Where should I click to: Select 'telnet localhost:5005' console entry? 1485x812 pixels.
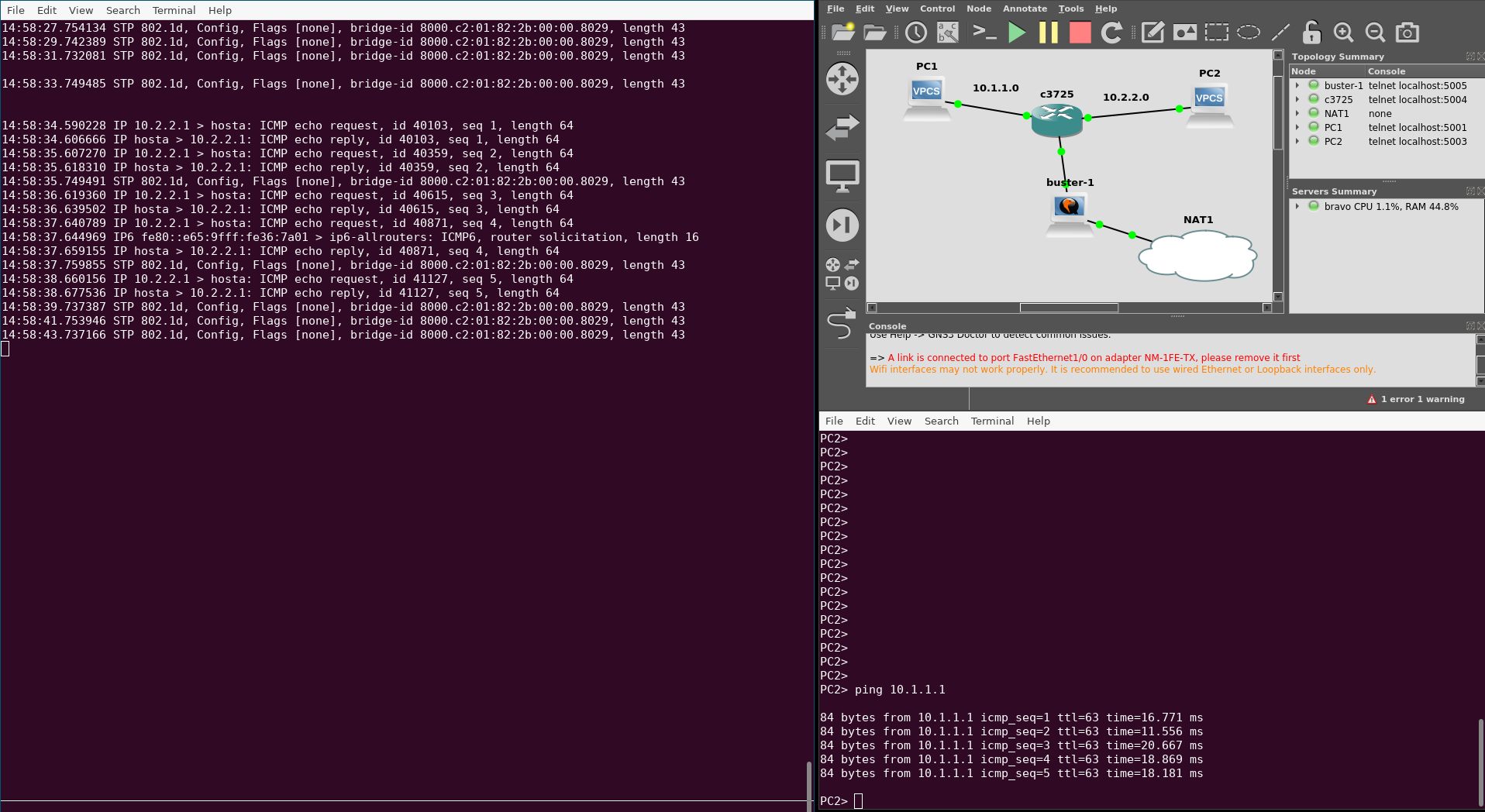tap(1418, 86)
